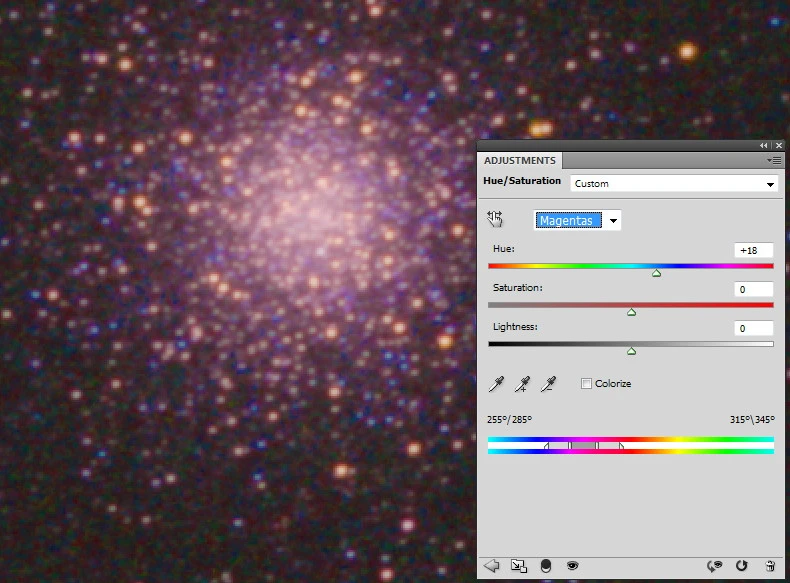Choose the Add to Sample eyedropper
Image resolution: width=790 pixels, height=583 pixels.
(x=521, y=384)
